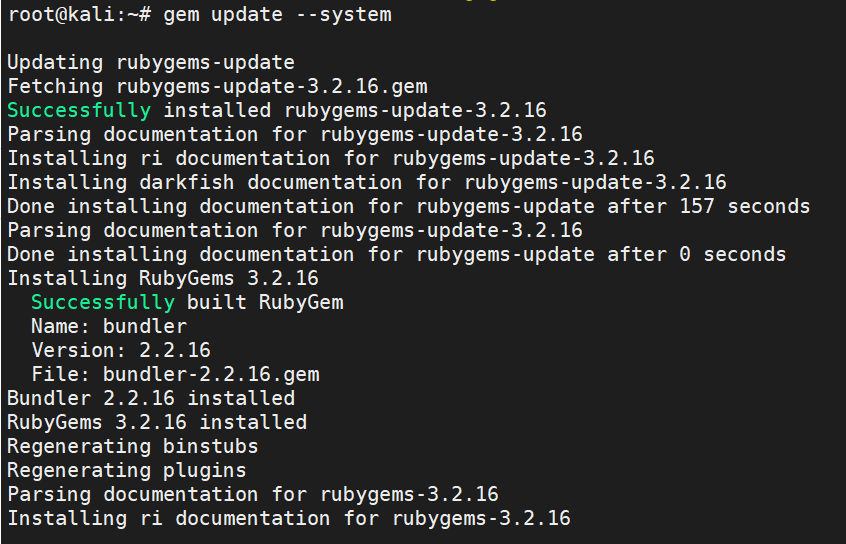Click 'Installing RubyGems 3.2.16' line
Screen dimensions: 846x544
pyautogui.click(x=163, y=278)
